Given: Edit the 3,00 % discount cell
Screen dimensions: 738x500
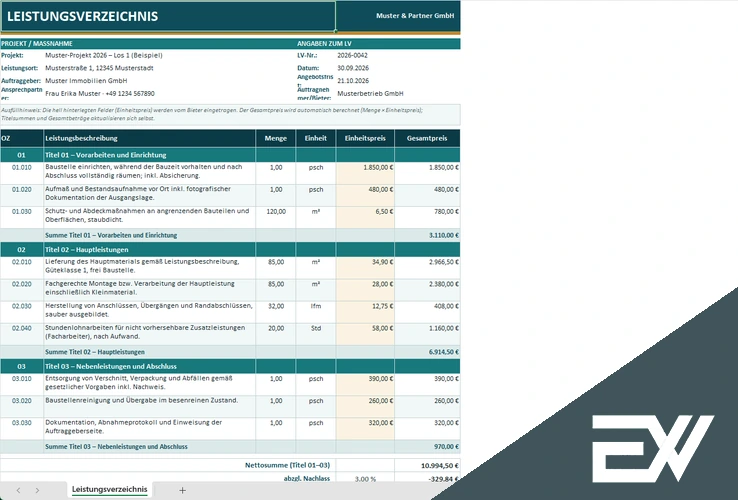Looking at the screenshot, I should 365,478.
